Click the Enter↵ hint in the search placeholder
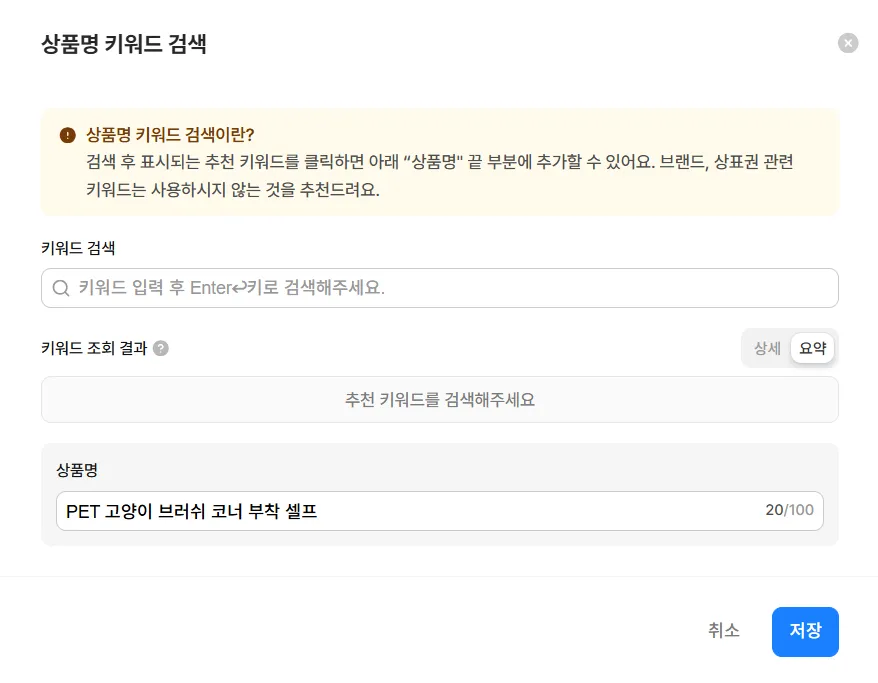The width and height of the screenshot is (878, 683). tap(218, 288)
